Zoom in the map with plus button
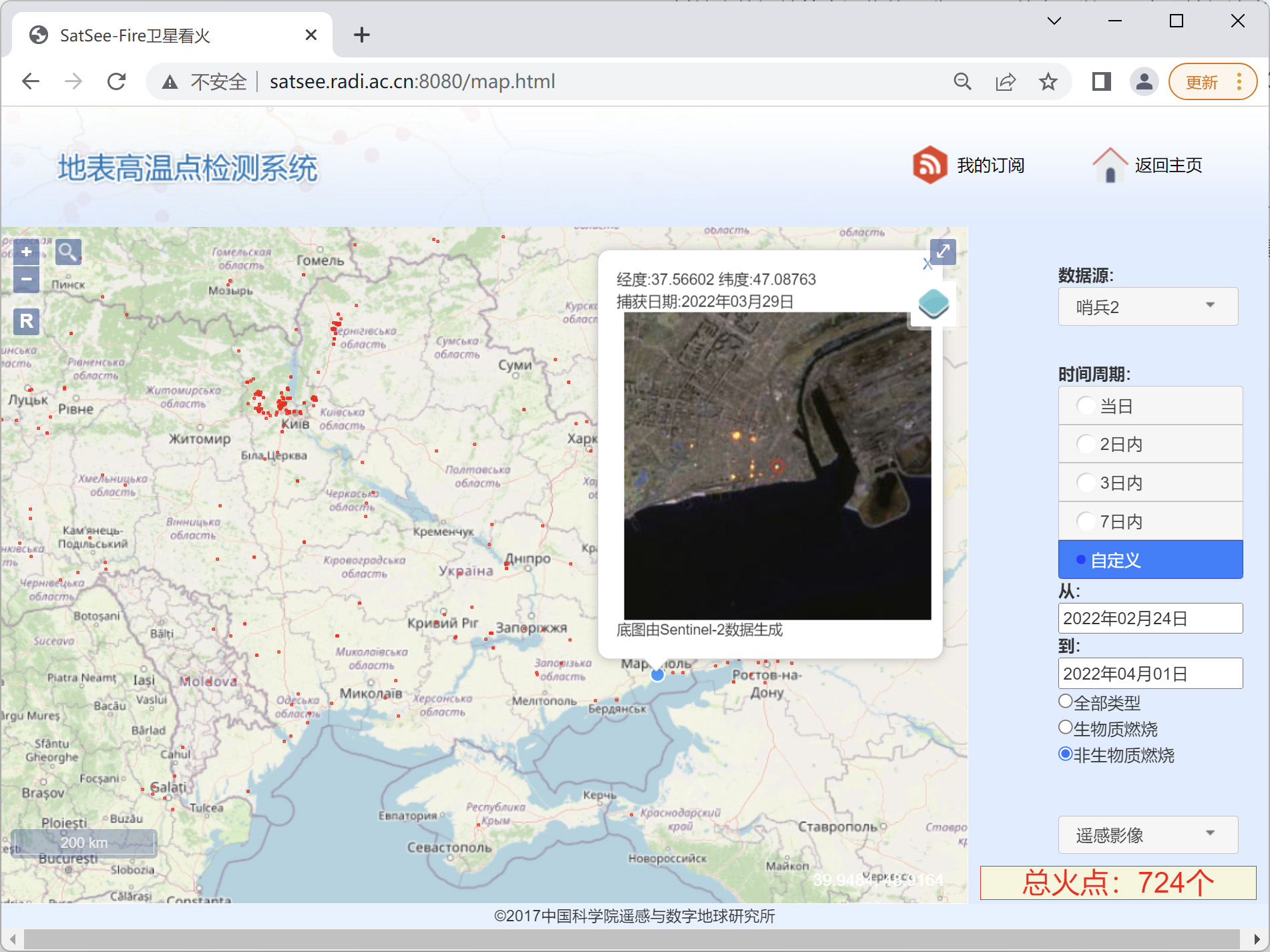The height and width of the screenshot is (952, 1270). [26, 252]
